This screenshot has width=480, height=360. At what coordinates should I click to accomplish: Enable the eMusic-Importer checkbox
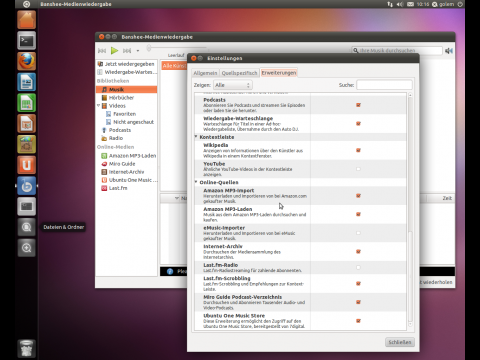coord(358,233)
